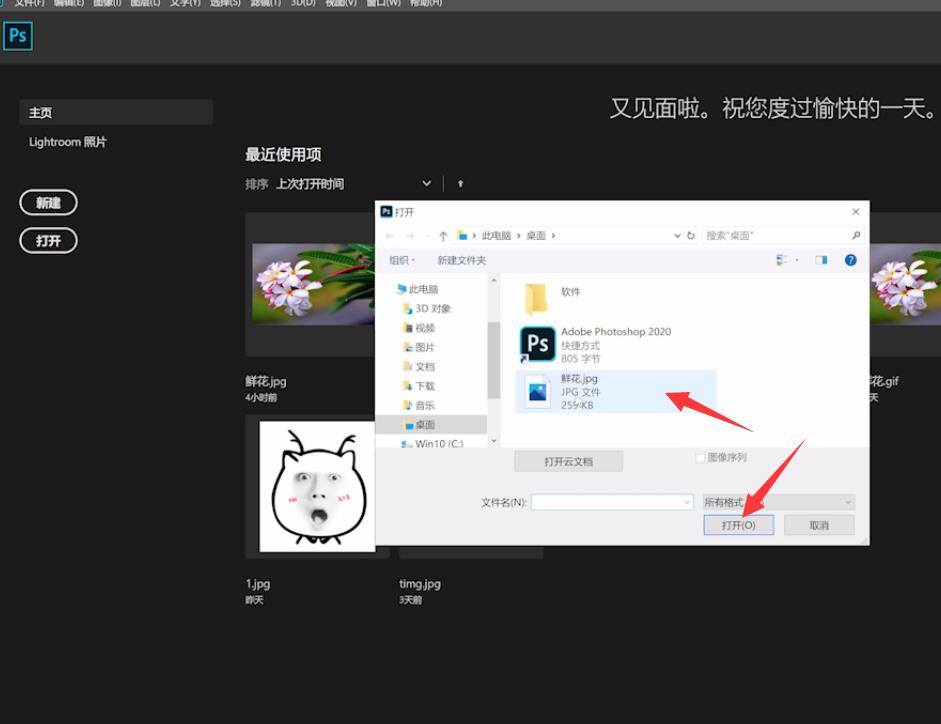The width and height of the screenshot is (941, 724).
Task: Open the 文件(F) menu
Action: [29, 3]
